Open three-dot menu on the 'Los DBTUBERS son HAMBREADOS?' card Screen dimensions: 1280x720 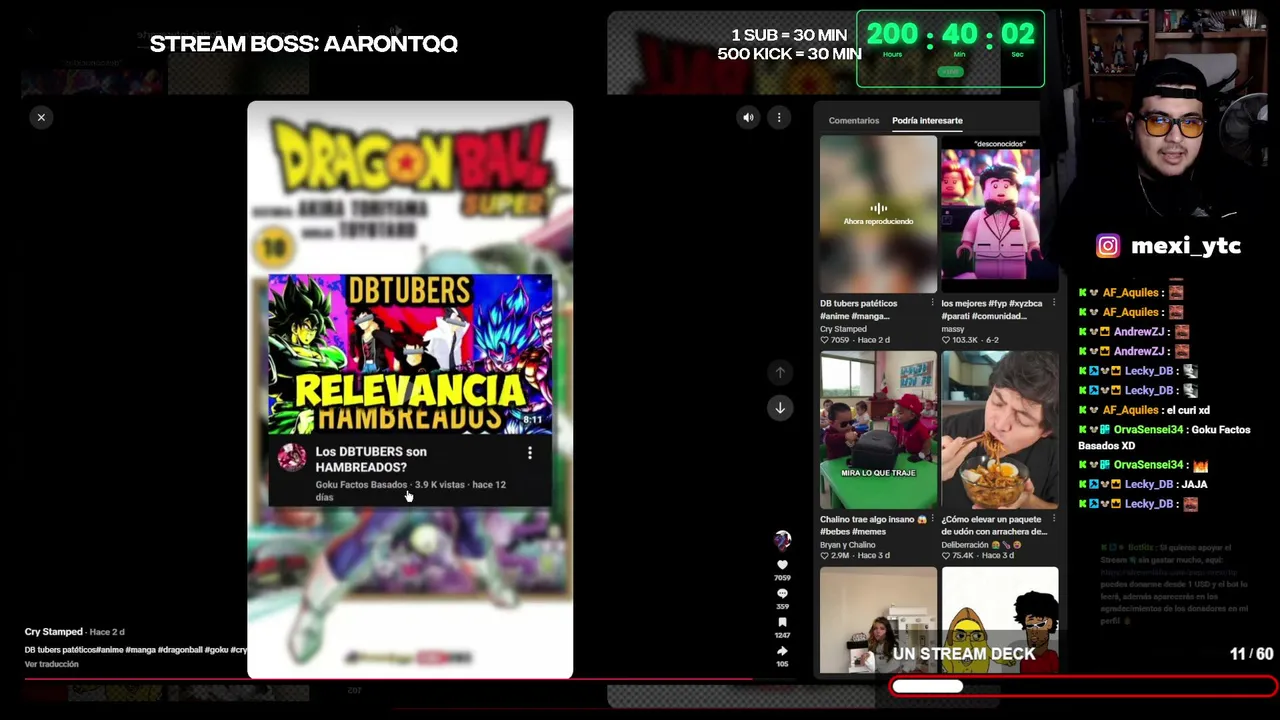[530, 453]
